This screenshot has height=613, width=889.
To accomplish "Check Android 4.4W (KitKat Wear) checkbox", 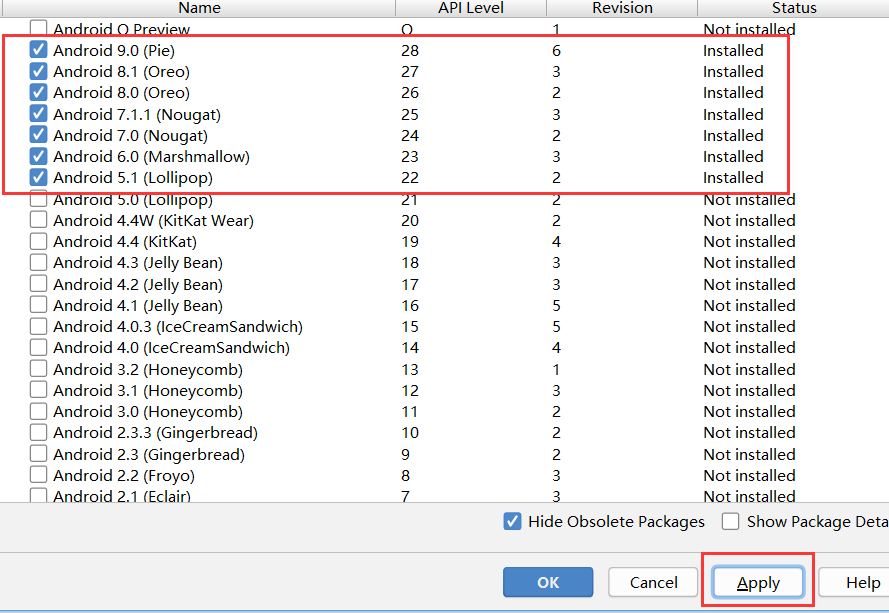I will pyautogui.click(x=38, y=220).
